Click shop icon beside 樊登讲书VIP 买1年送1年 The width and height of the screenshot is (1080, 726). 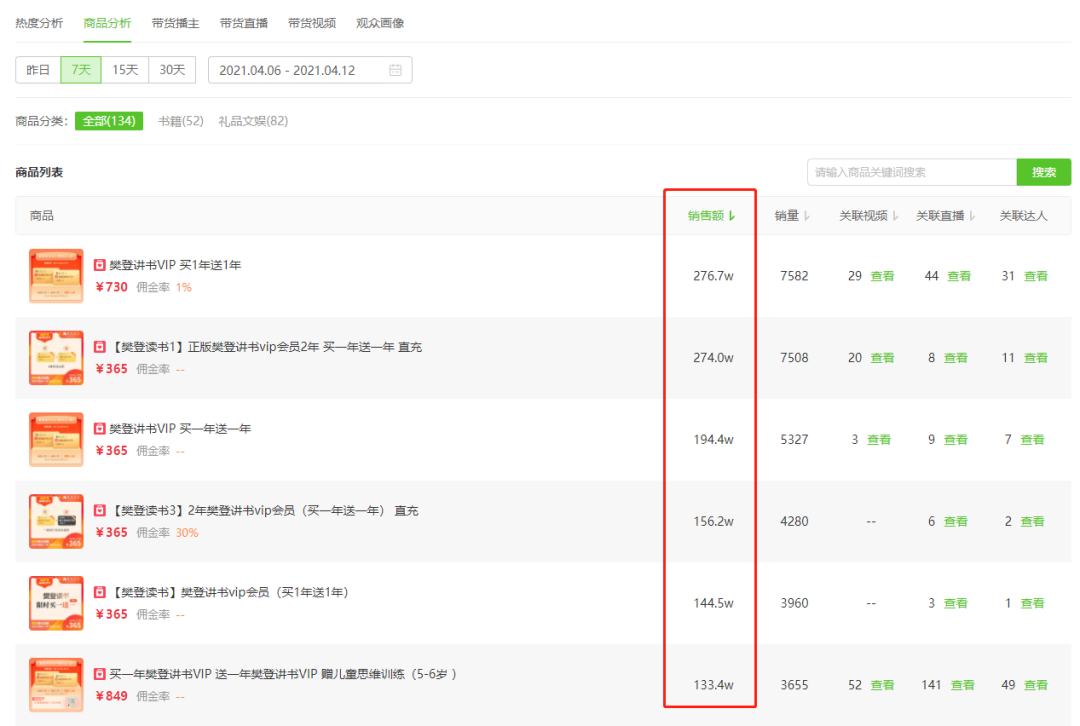tap(100, 265)
